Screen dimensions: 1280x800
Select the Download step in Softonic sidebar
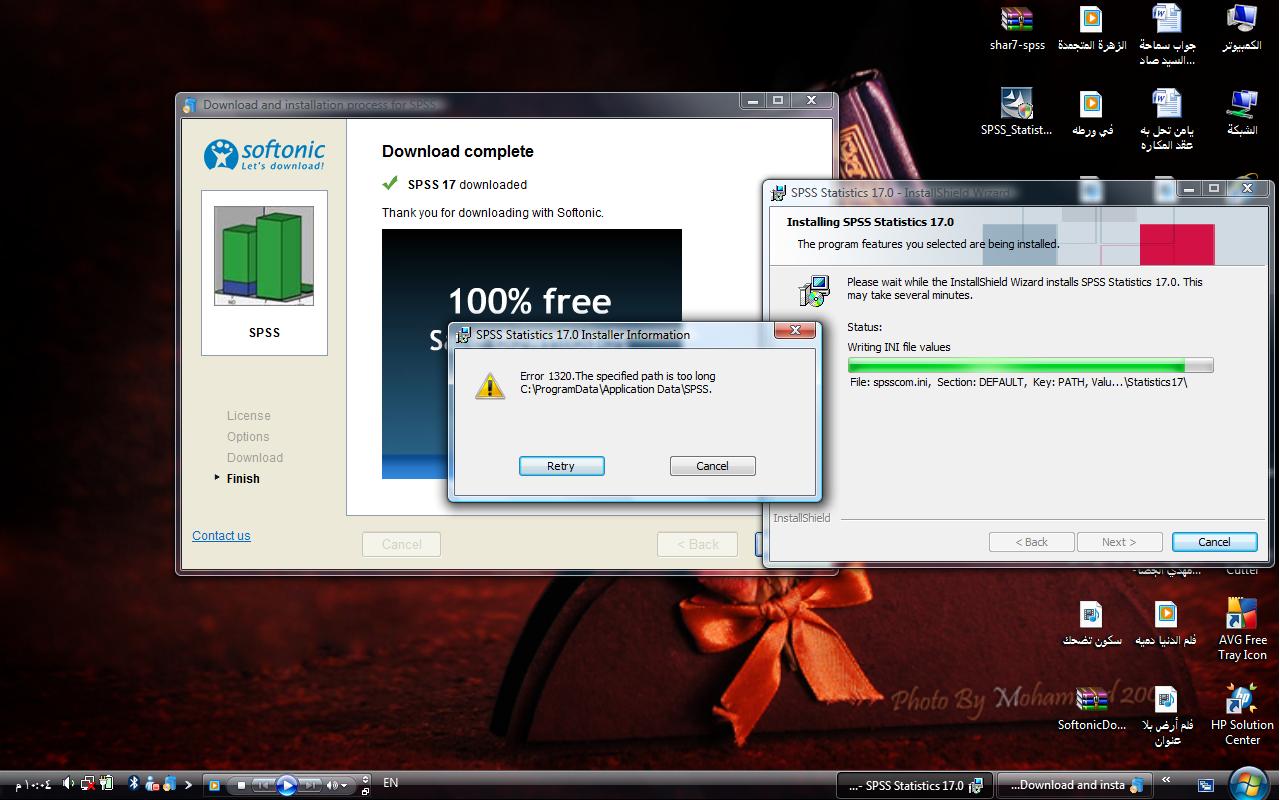(x=255, y=457)
